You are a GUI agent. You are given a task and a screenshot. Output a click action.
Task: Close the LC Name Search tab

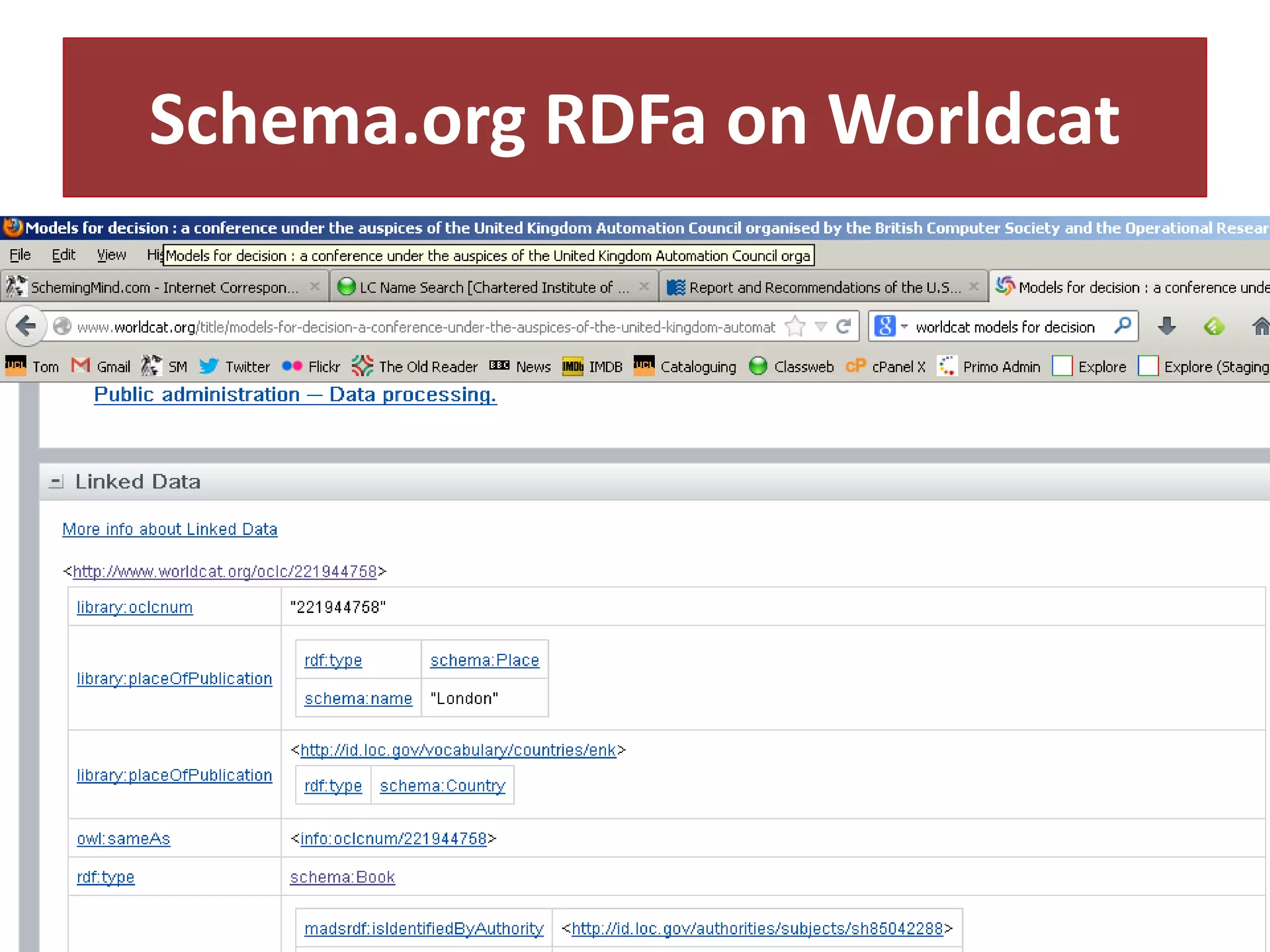[644, 286]
